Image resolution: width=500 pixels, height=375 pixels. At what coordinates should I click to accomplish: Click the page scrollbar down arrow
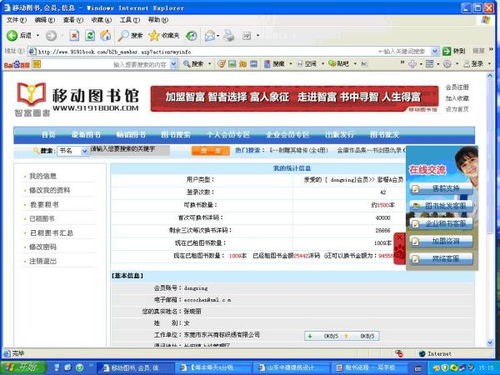pos(490,342)
